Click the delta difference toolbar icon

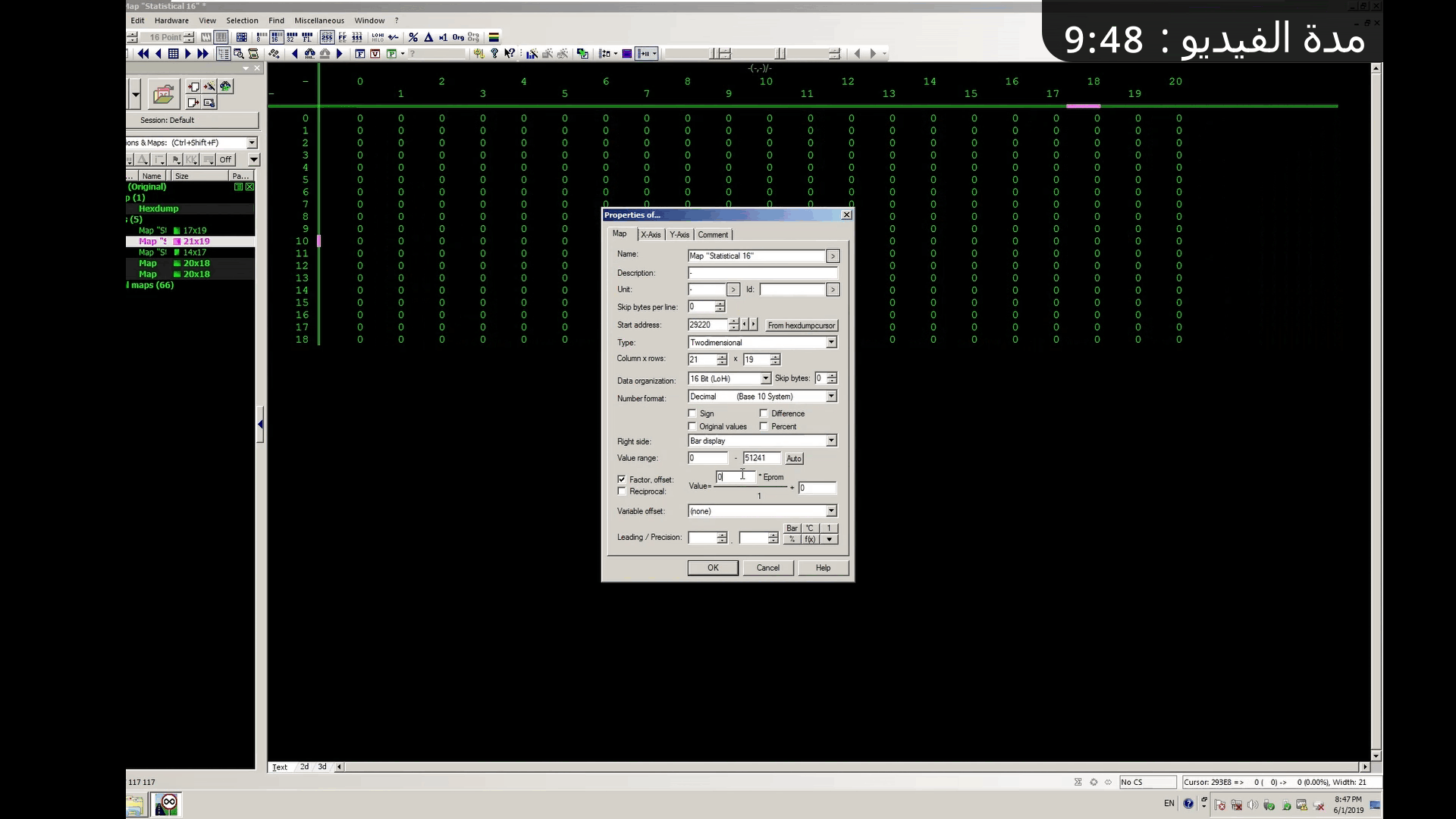pyautogui.click(x=428, y=37)
